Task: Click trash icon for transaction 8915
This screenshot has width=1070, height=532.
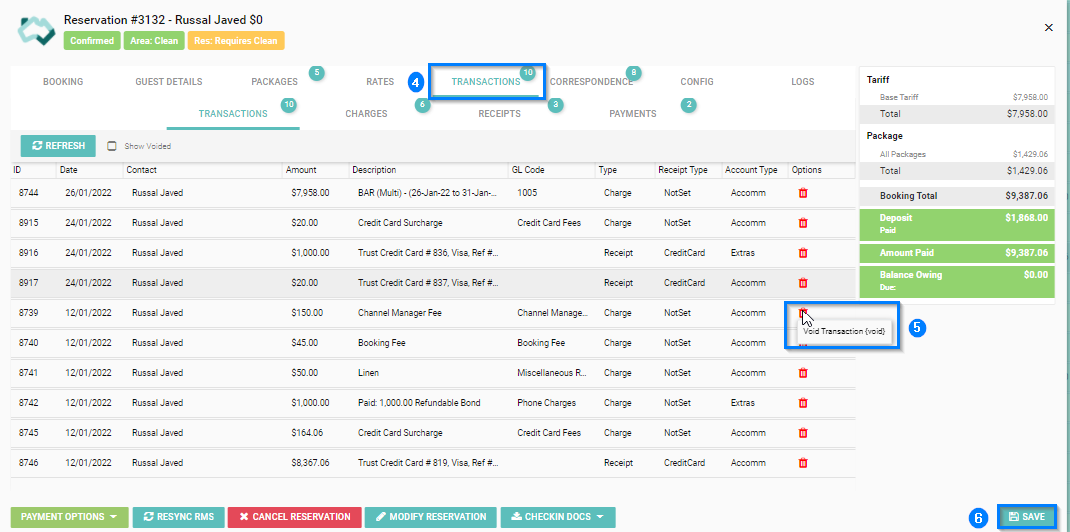Action: coord(802,223)
